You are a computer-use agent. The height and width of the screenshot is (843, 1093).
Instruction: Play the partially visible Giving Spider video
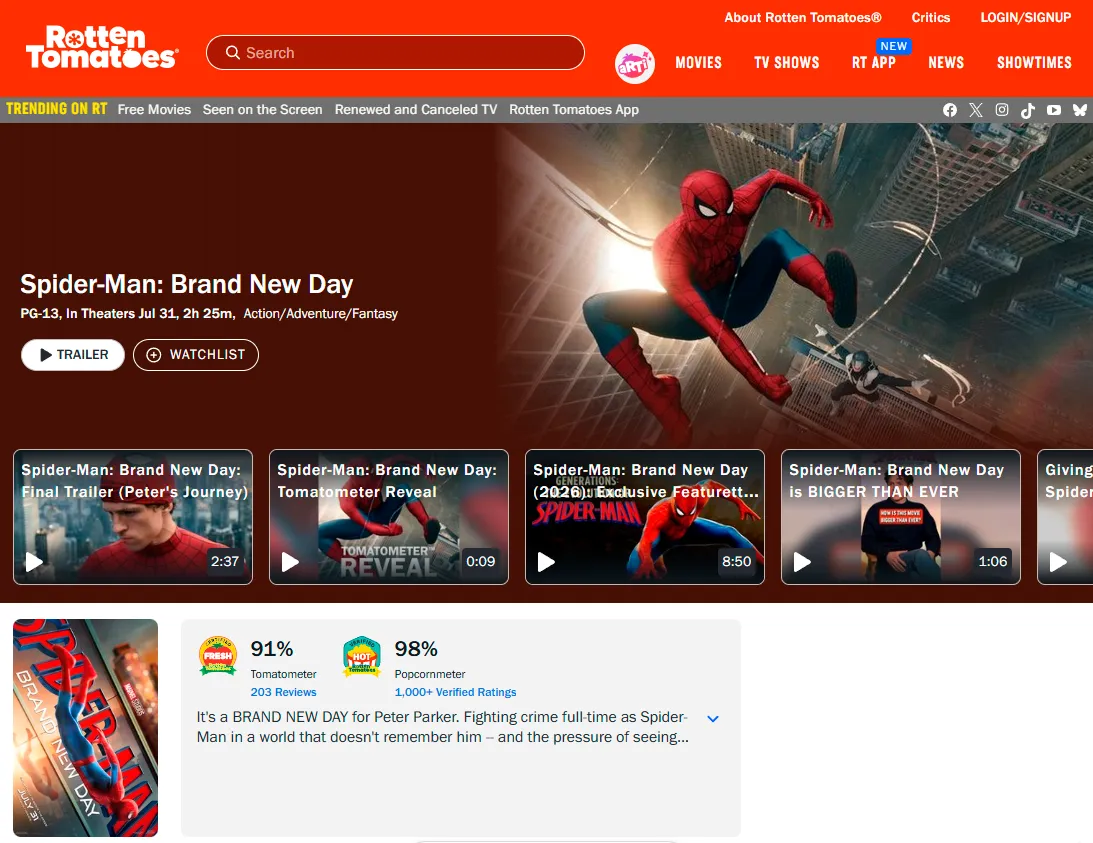[1058, 561]
